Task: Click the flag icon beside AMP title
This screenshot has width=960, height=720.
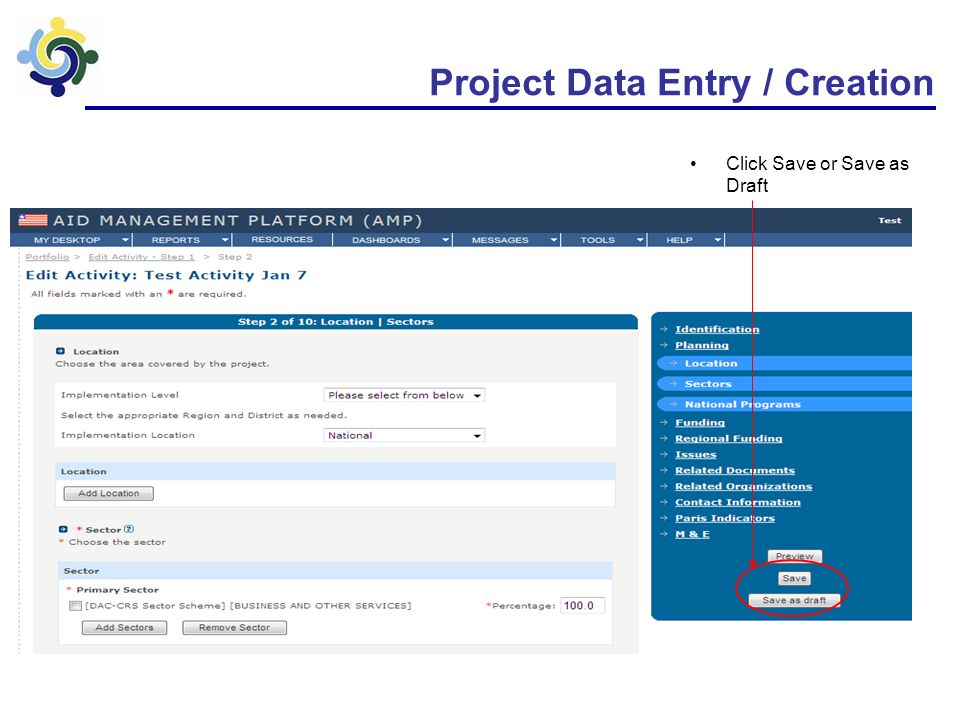Action: point(33,220)
